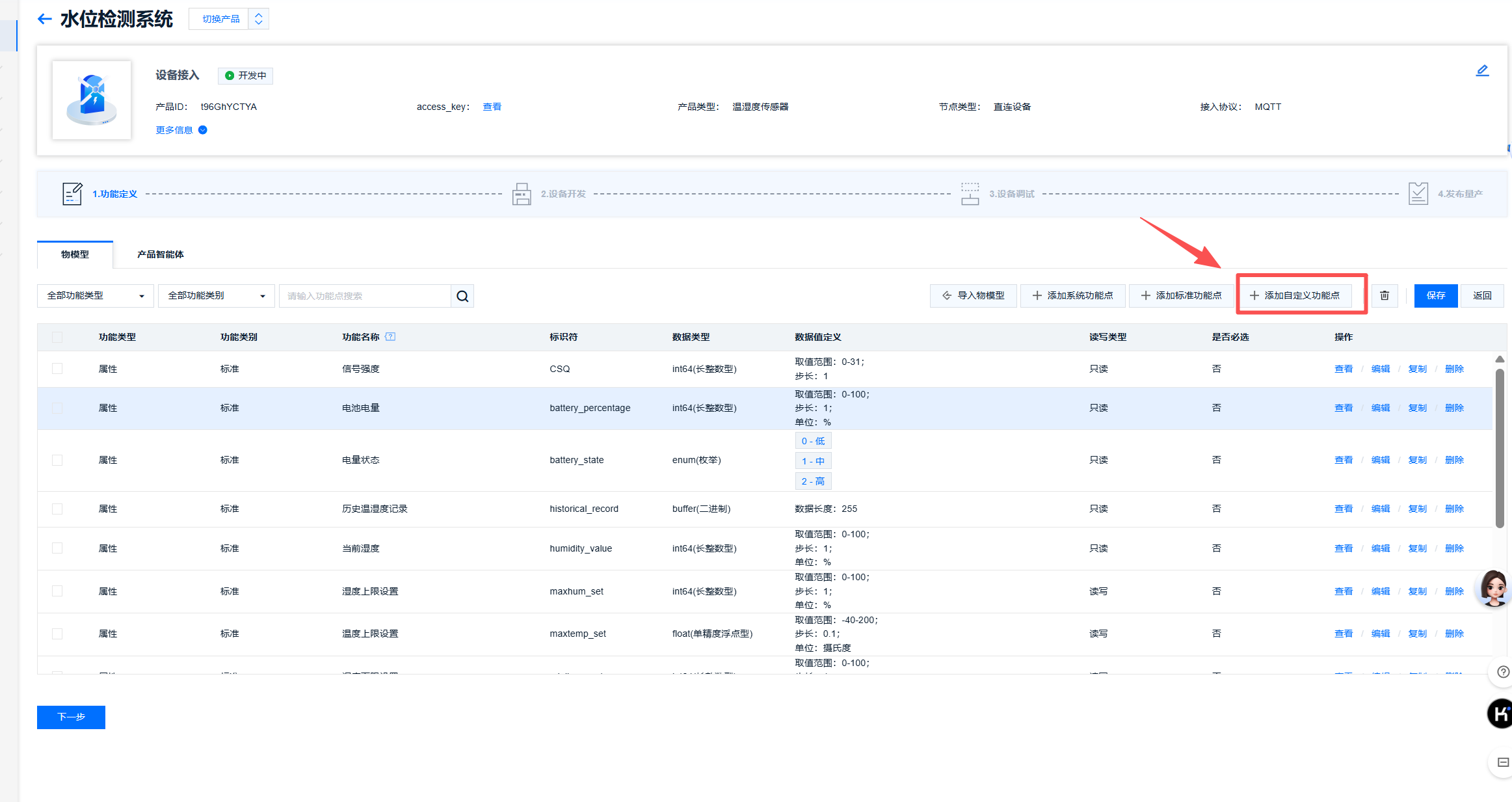Select the 物模型 tab

click(x=75, y=254)
